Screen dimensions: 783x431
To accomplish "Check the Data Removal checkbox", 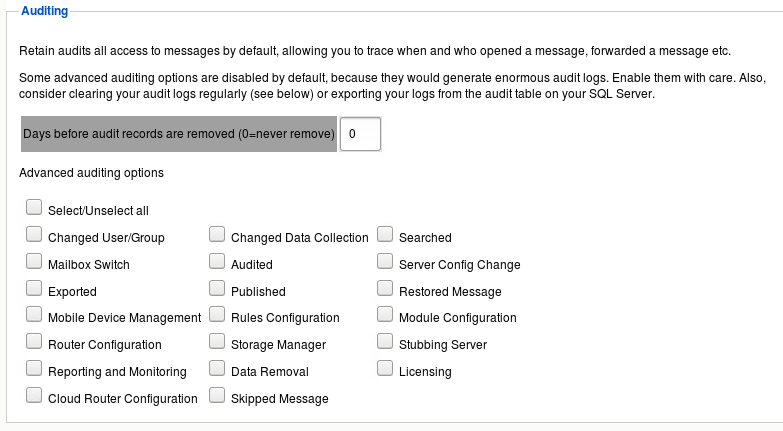I will click(x=217, y=369).
